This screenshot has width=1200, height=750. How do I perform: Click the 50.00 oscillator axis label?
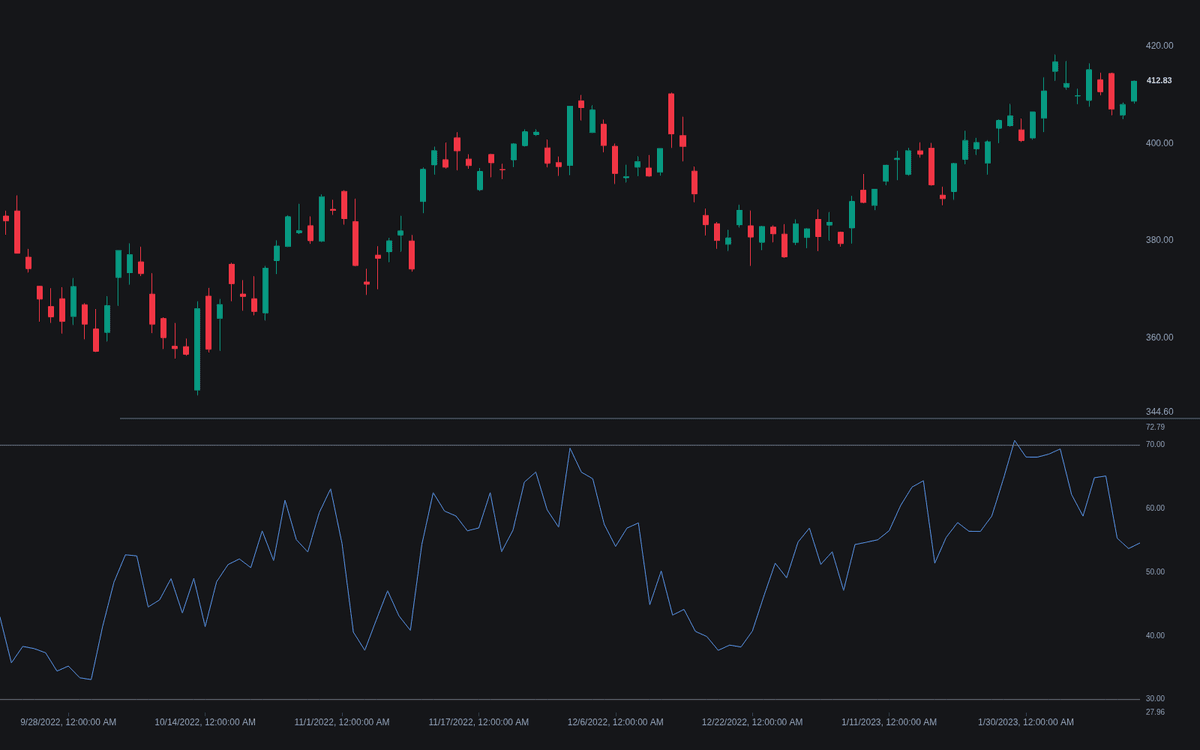[1155, 572]
